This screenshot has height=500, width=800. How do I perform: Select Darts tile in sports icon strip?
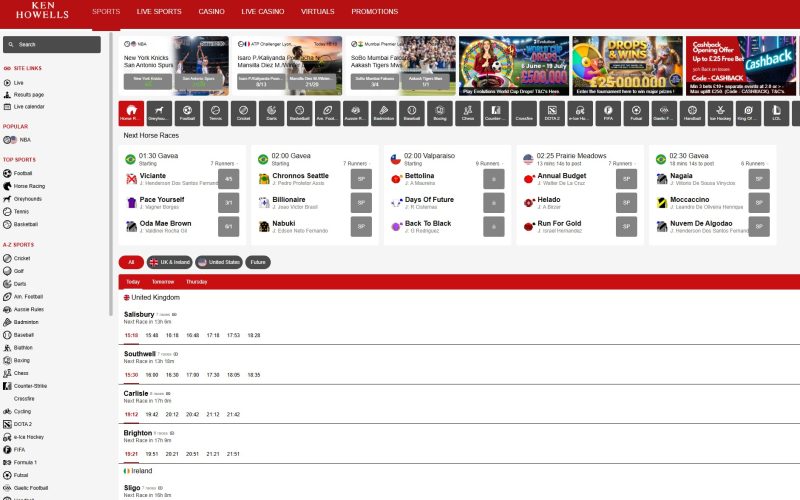point(271,113)
